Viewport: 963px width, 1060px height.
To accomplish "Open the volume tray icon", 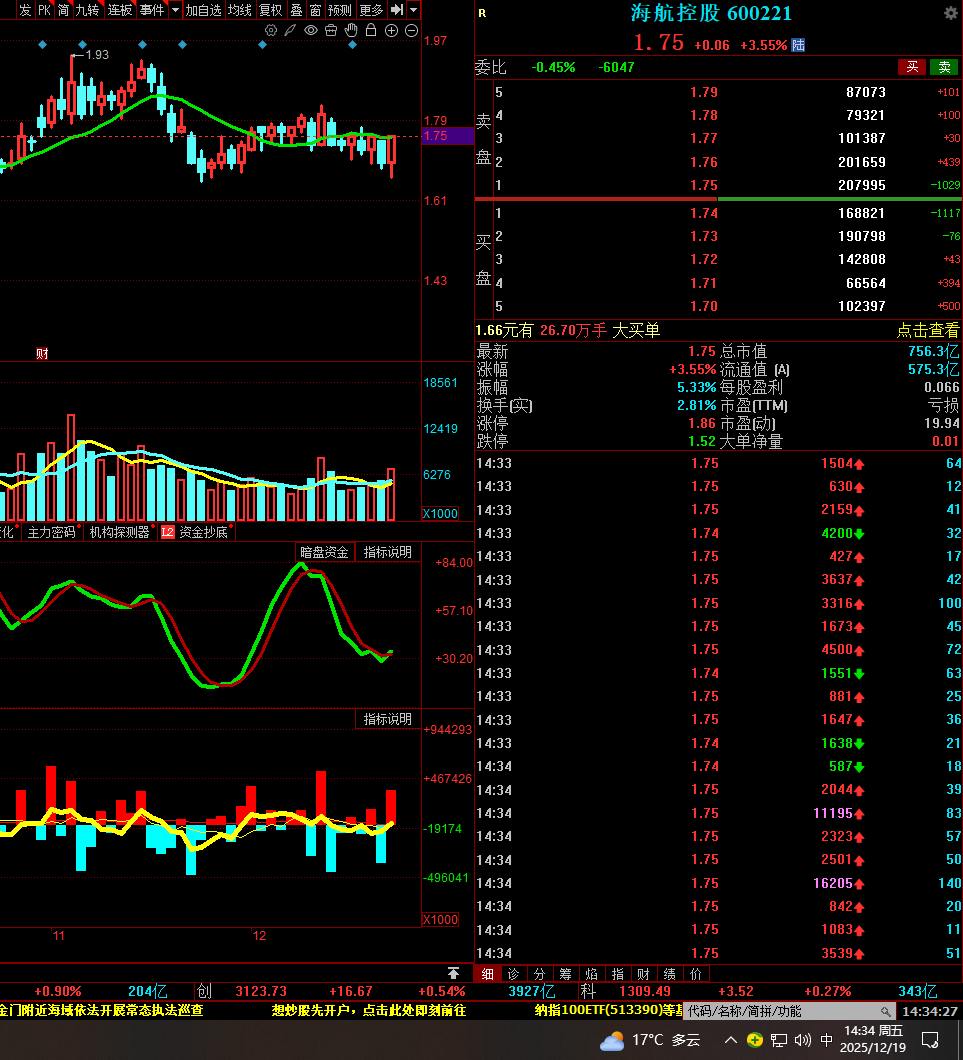I will tap(802, 1040).
